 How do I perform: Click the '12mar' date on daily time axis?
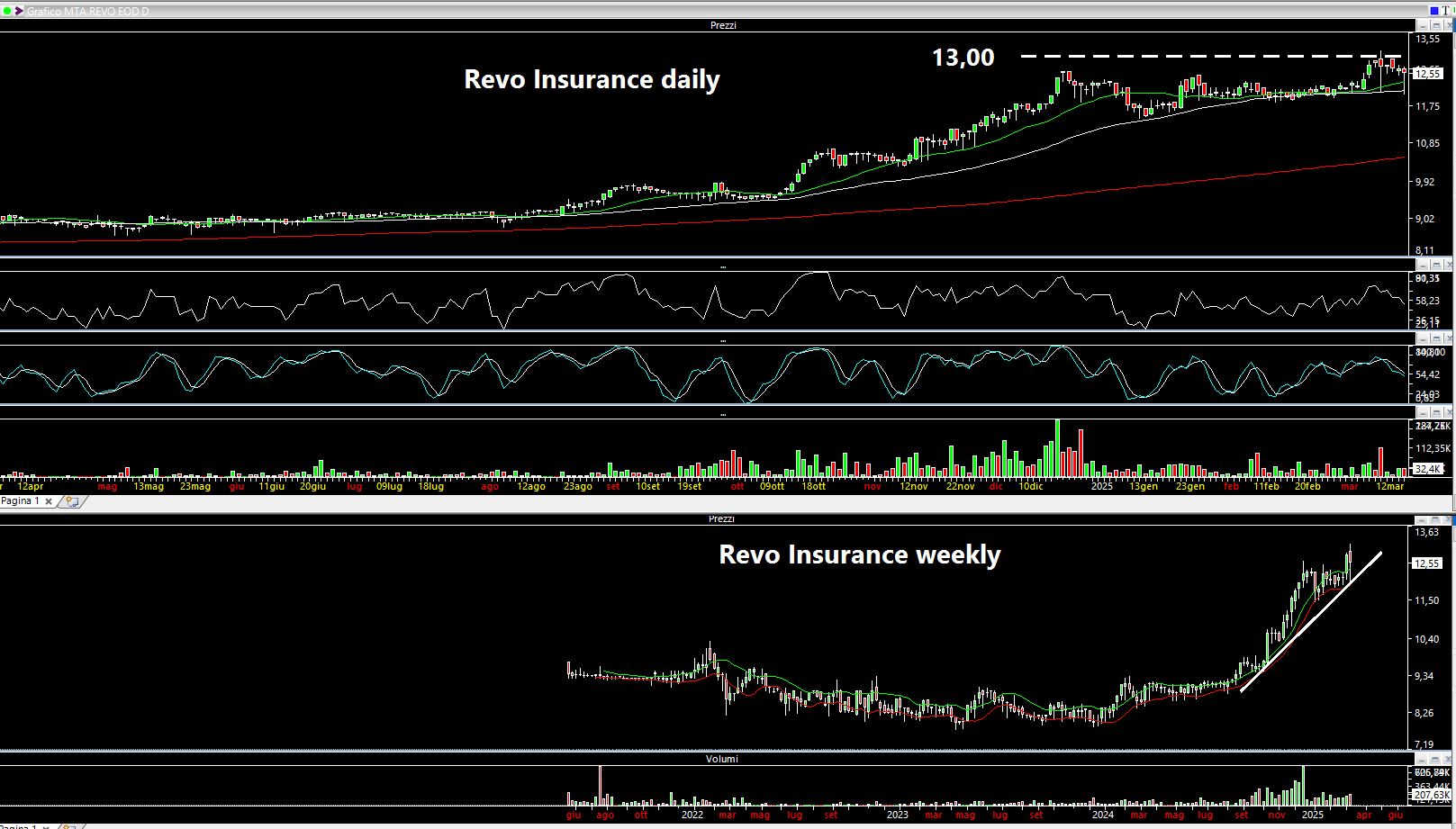point(1389,487)
